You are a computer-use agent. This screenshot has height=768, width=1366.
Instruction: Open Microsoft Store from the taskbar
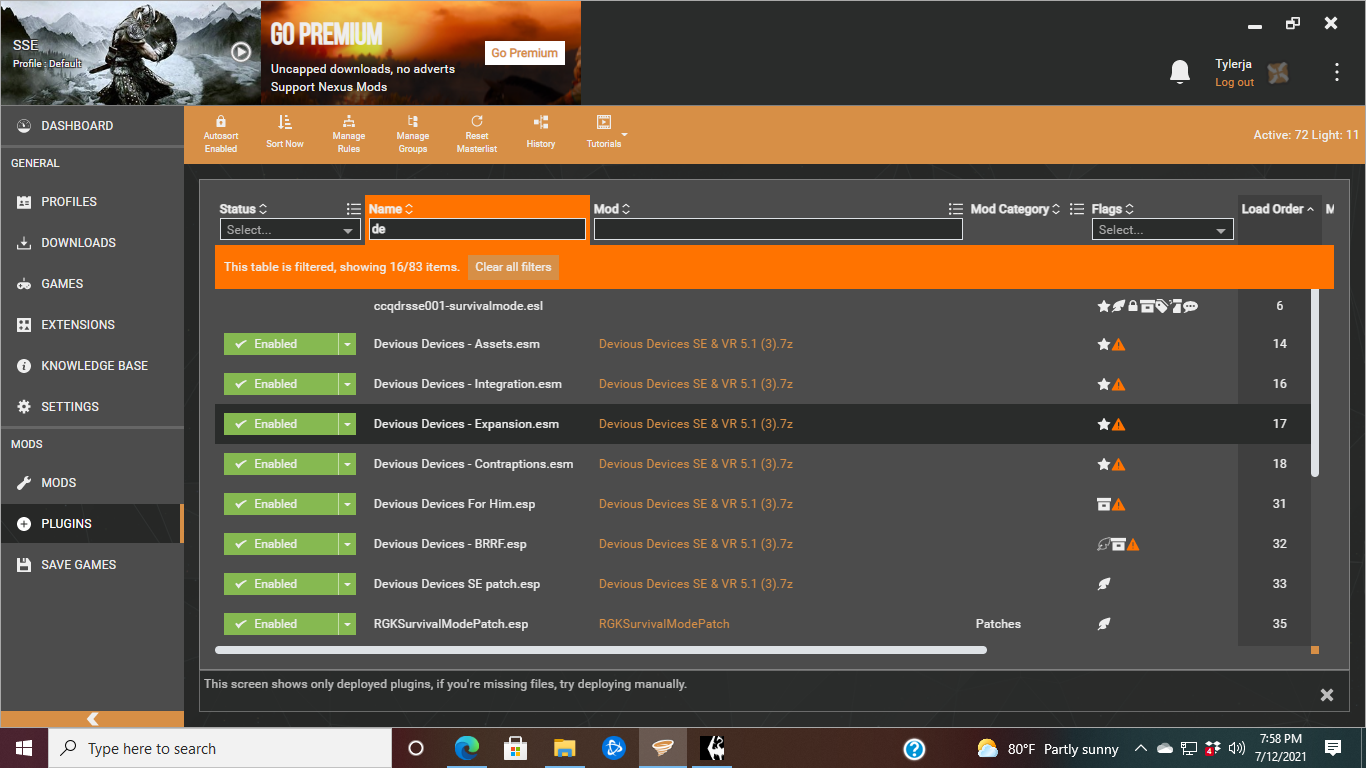pos(515,748)
